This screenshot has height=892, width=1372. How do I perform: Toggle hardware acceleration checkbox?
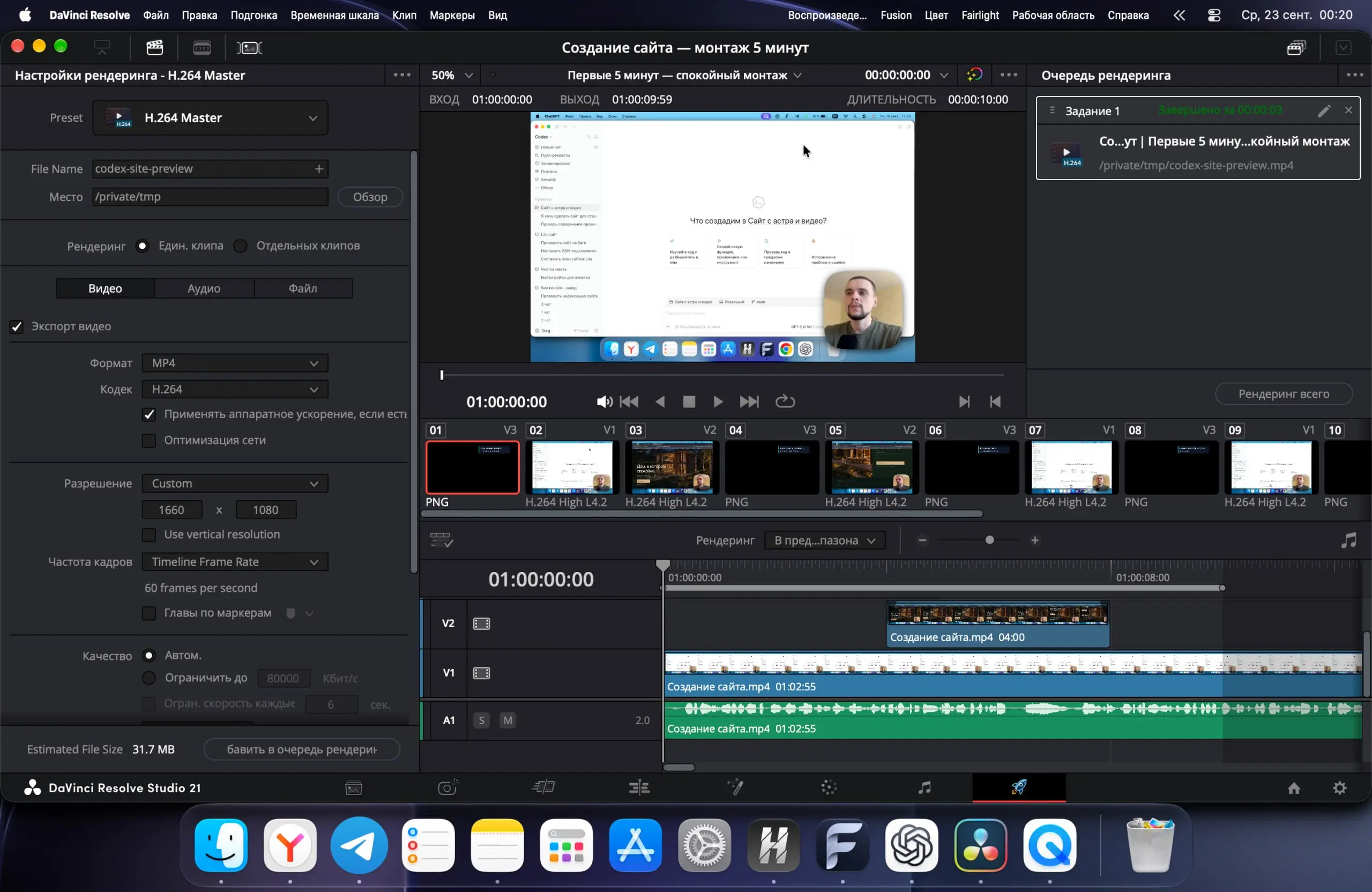click(150, 414)
